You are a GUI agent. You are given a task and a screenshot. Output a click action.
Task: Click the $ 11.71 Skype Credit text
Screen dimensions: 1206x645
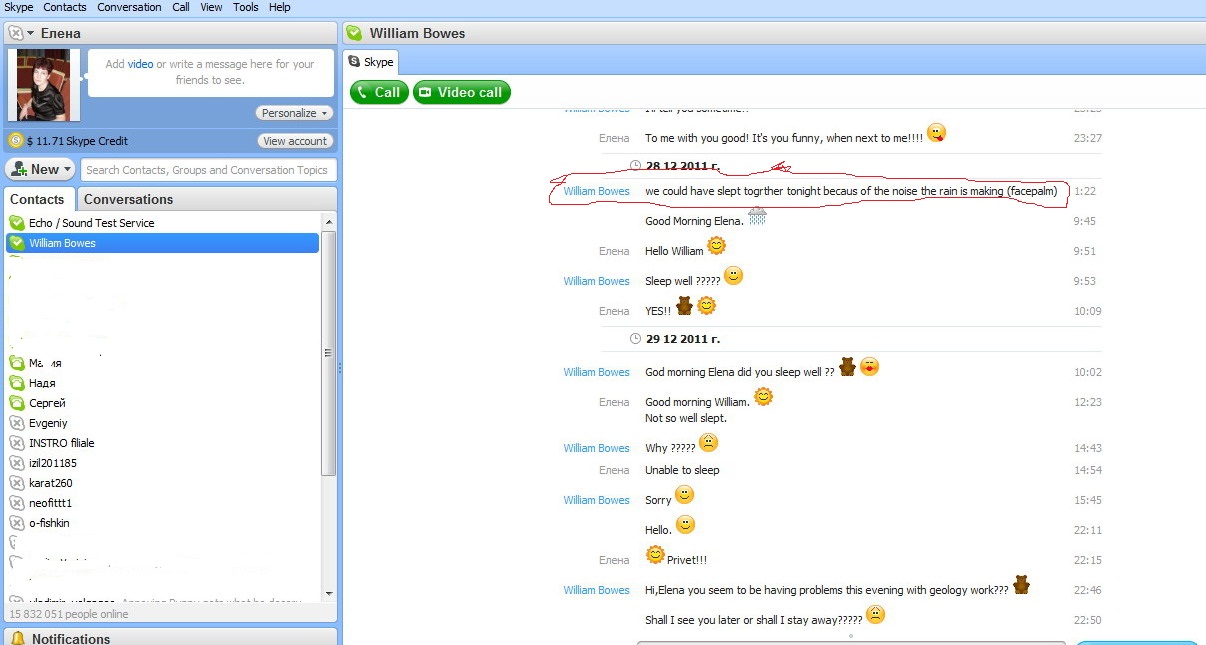pyautogui.click(x=77, y=141)
